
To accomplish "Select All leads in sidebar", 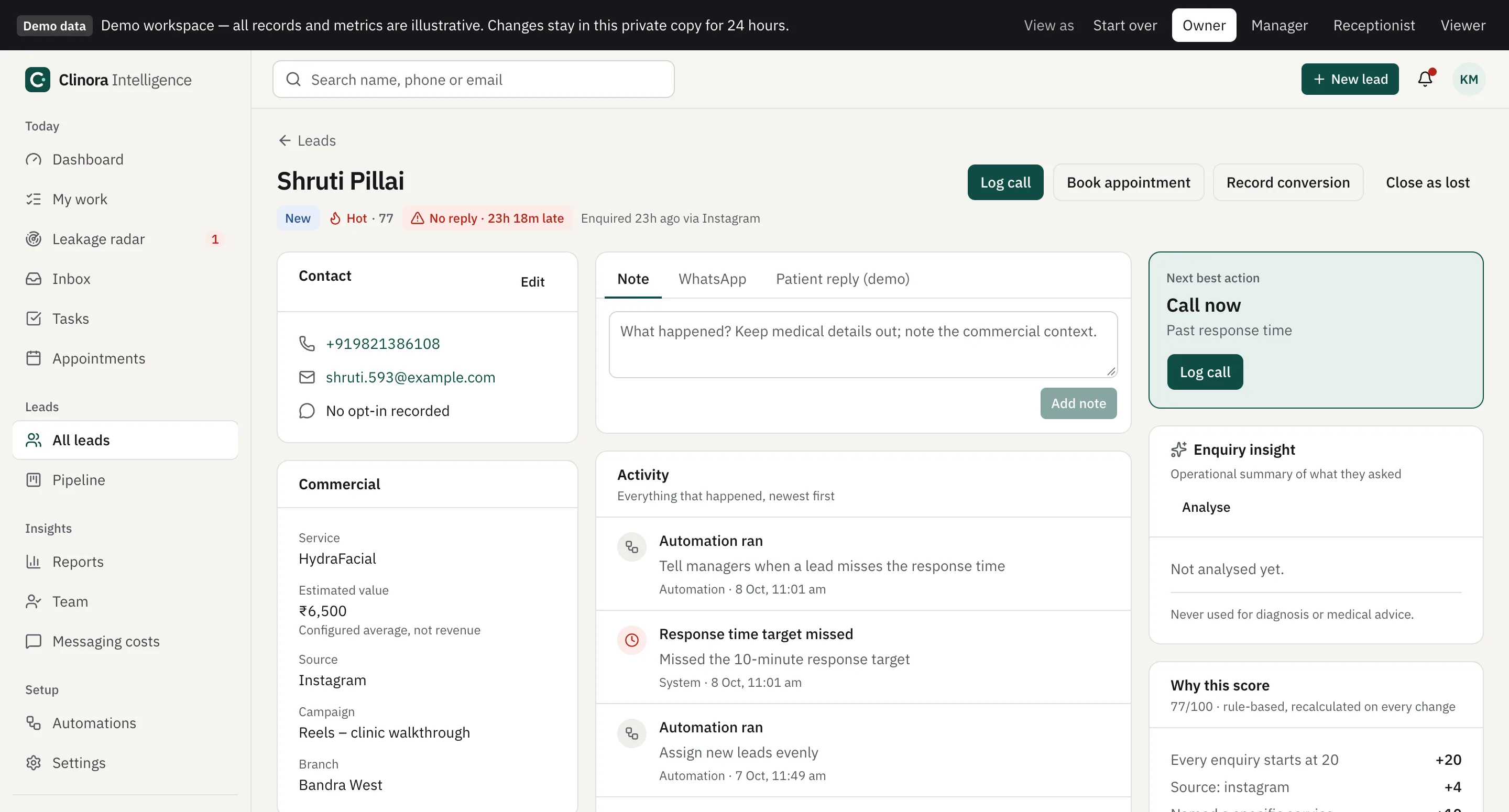I will [x=125, y=440].
